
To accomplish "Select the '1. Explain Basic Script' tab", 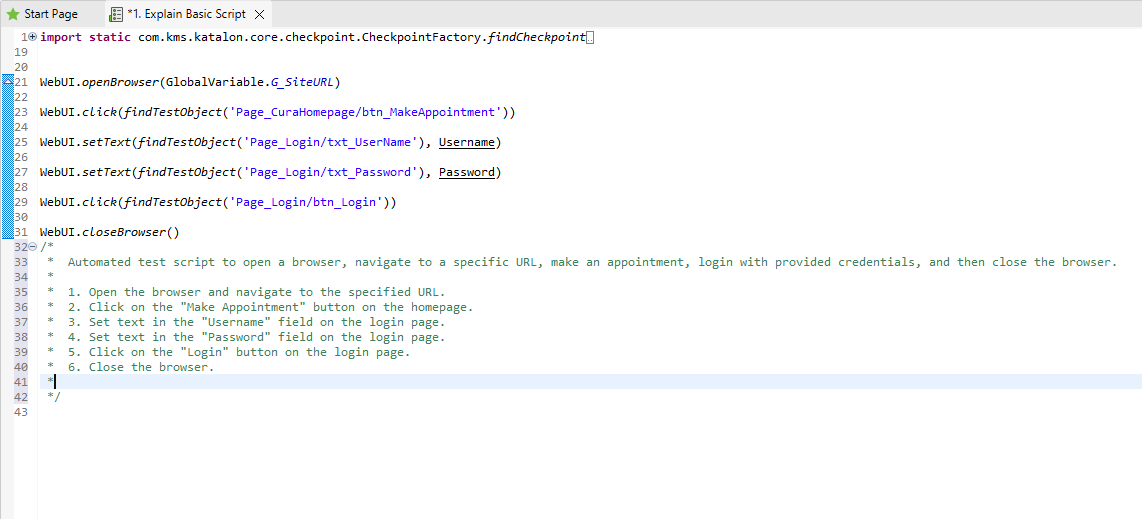I will (x=186, y=14).
